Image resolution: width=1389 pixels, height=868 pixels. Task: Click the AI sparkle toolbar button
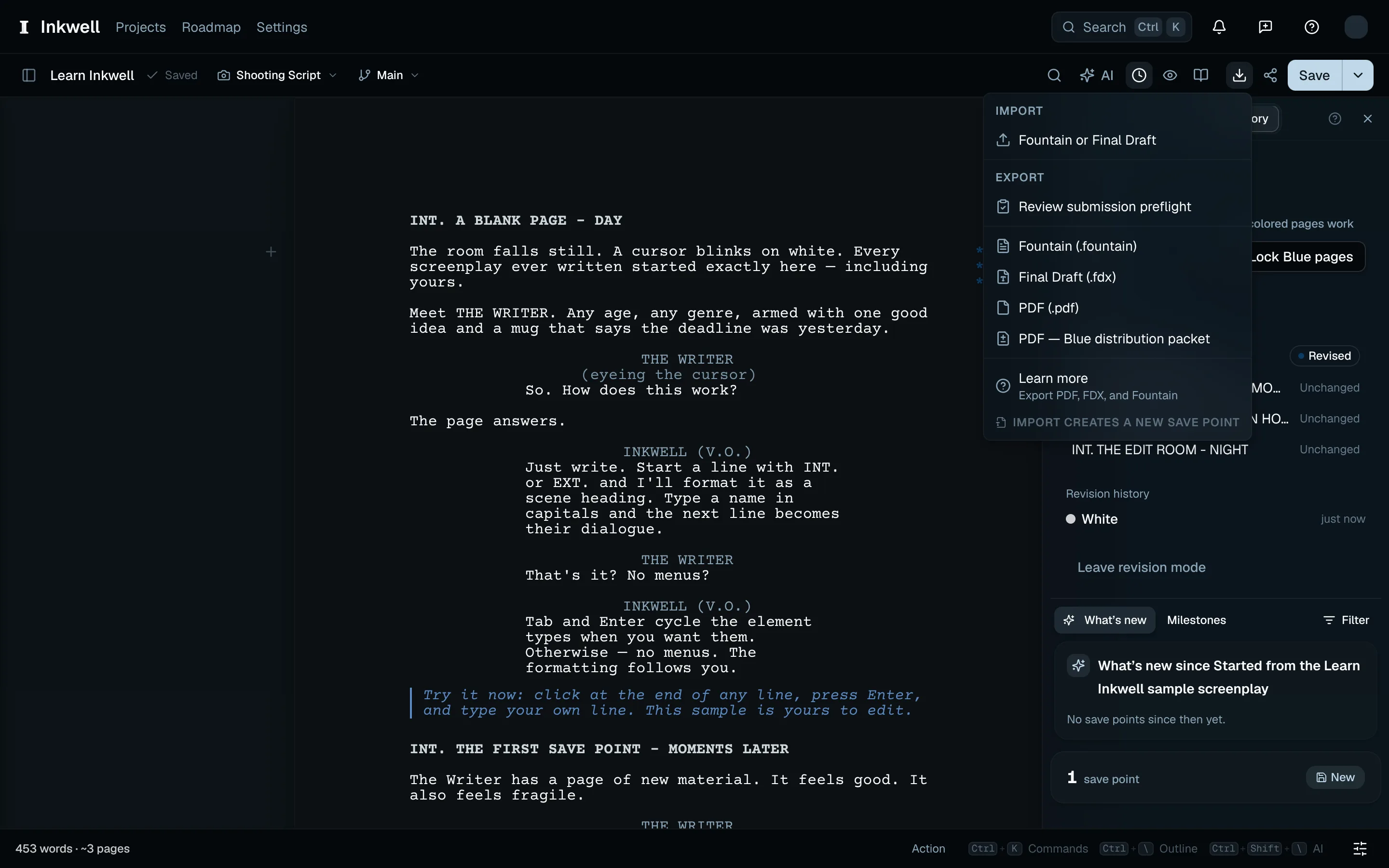(1096, 75)
